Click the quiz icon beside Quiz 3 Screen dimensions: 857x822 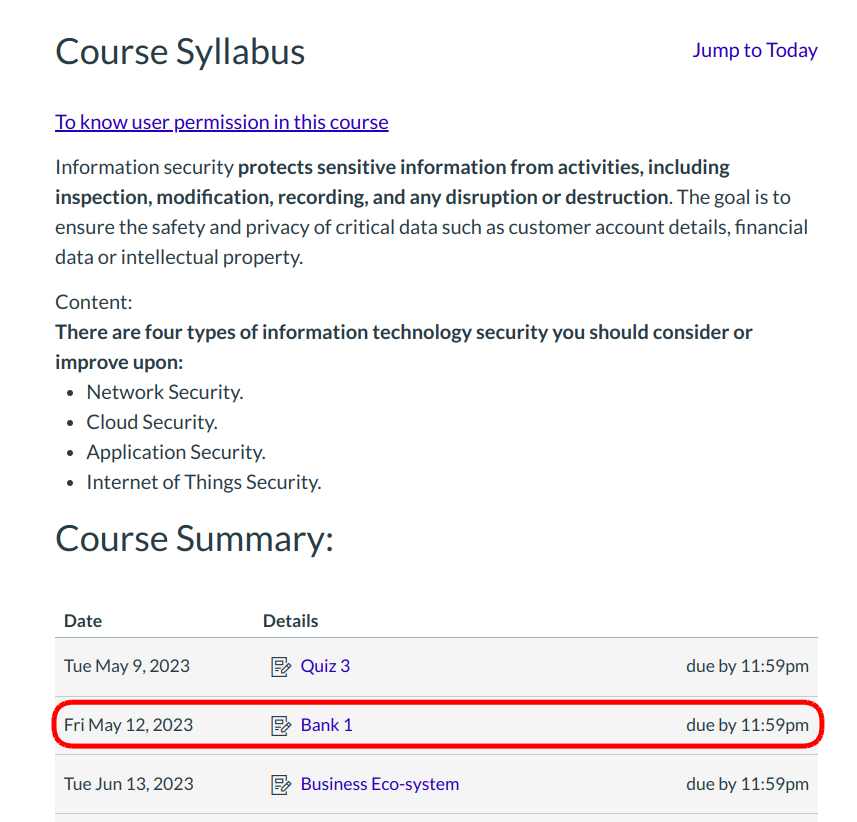pyautogui.click(x=281, y=667)
